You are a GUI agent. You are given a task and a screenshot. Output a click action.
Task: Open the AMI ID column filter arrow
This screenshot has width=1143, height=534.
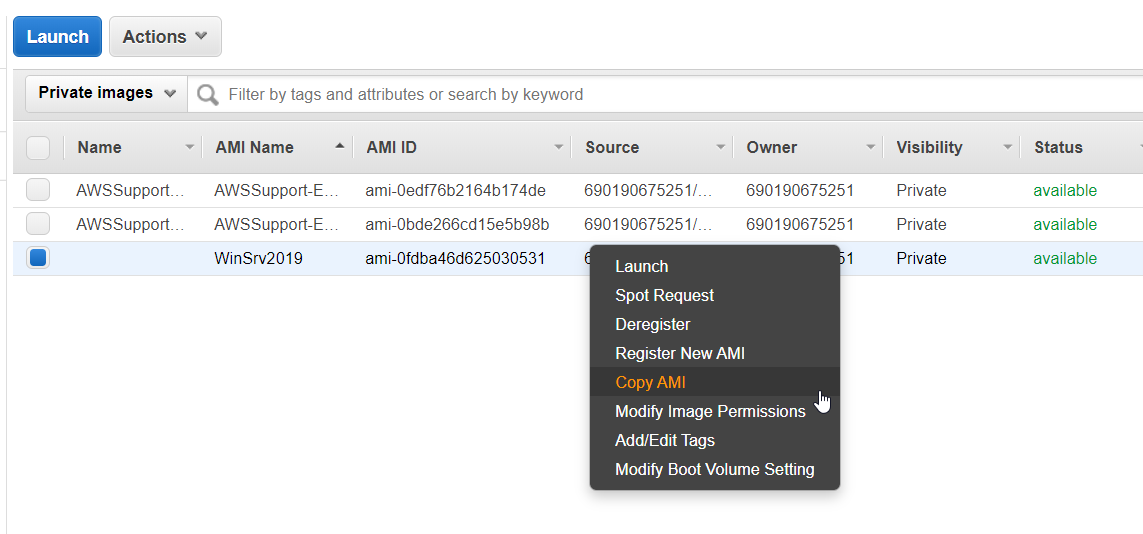point(559,148)
